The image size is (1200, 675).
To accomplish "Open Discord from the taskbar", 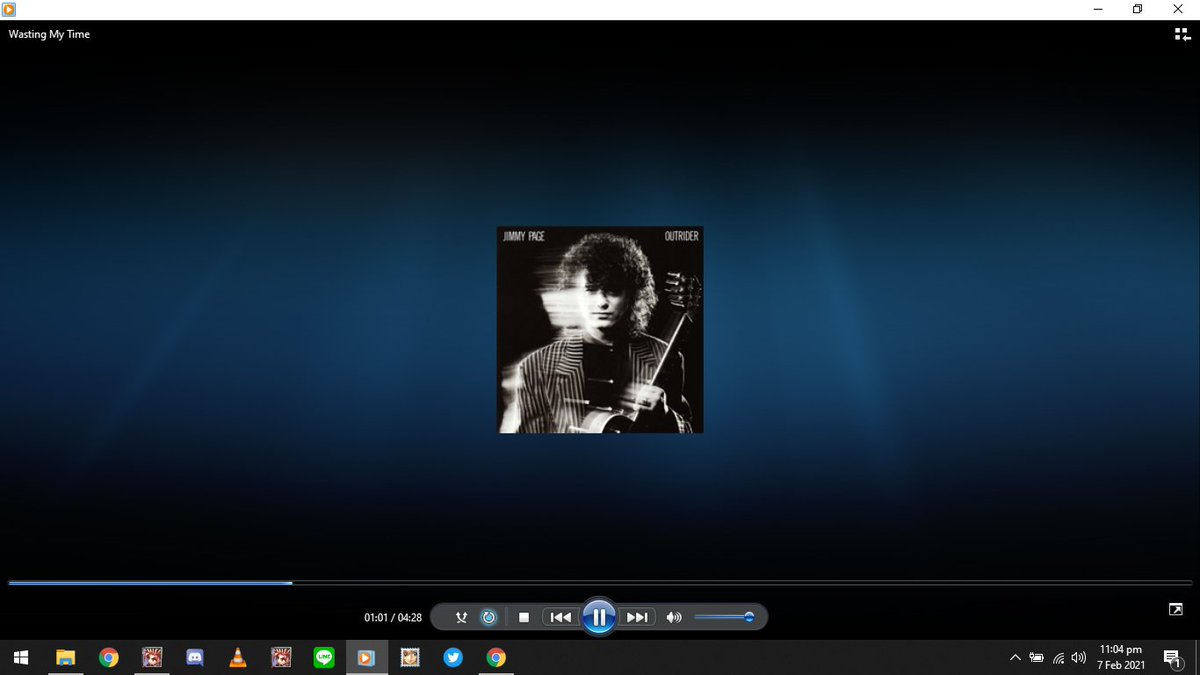I will (x=195, y=657).
